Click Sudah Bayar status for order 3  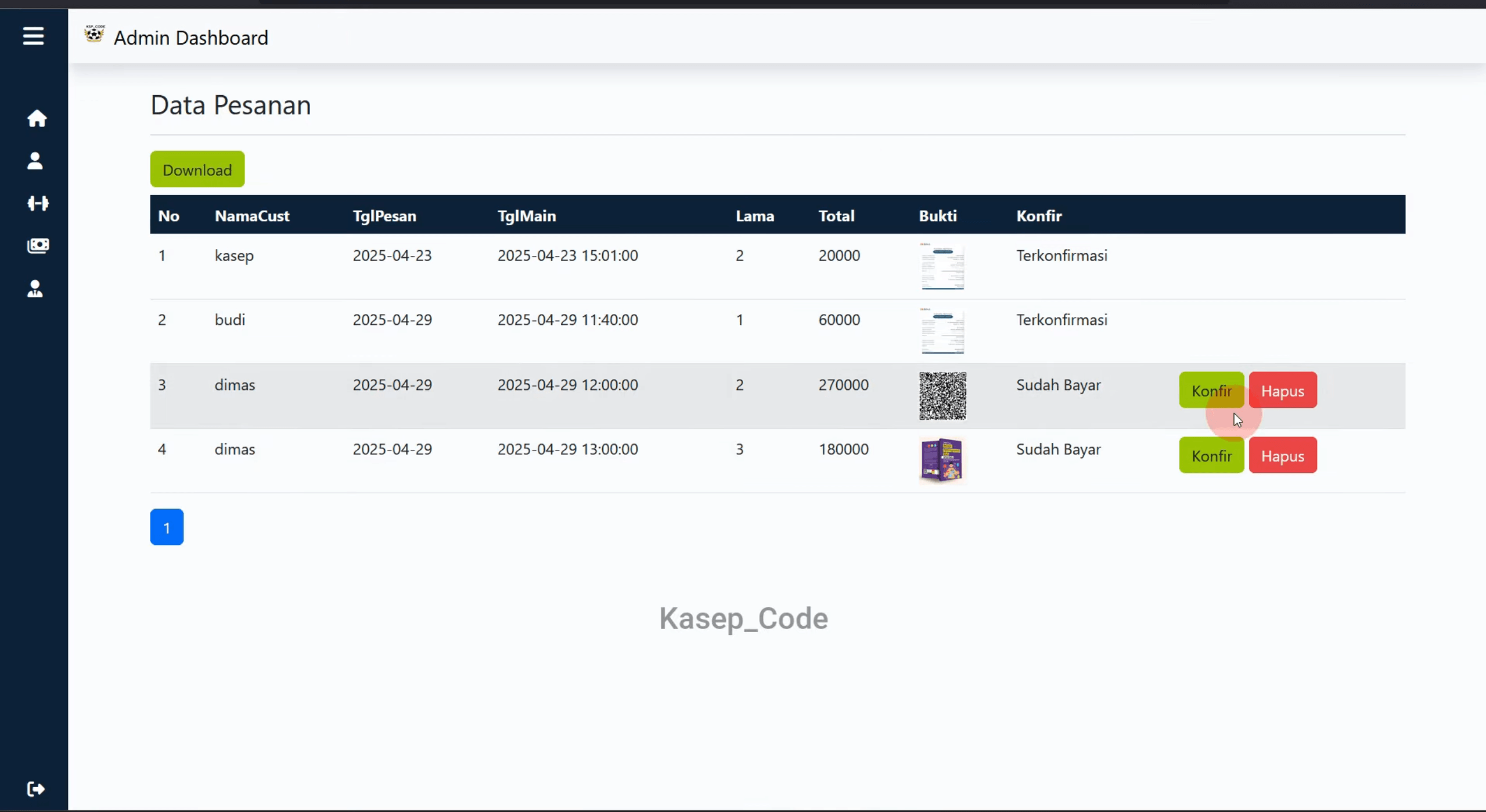1058,385
